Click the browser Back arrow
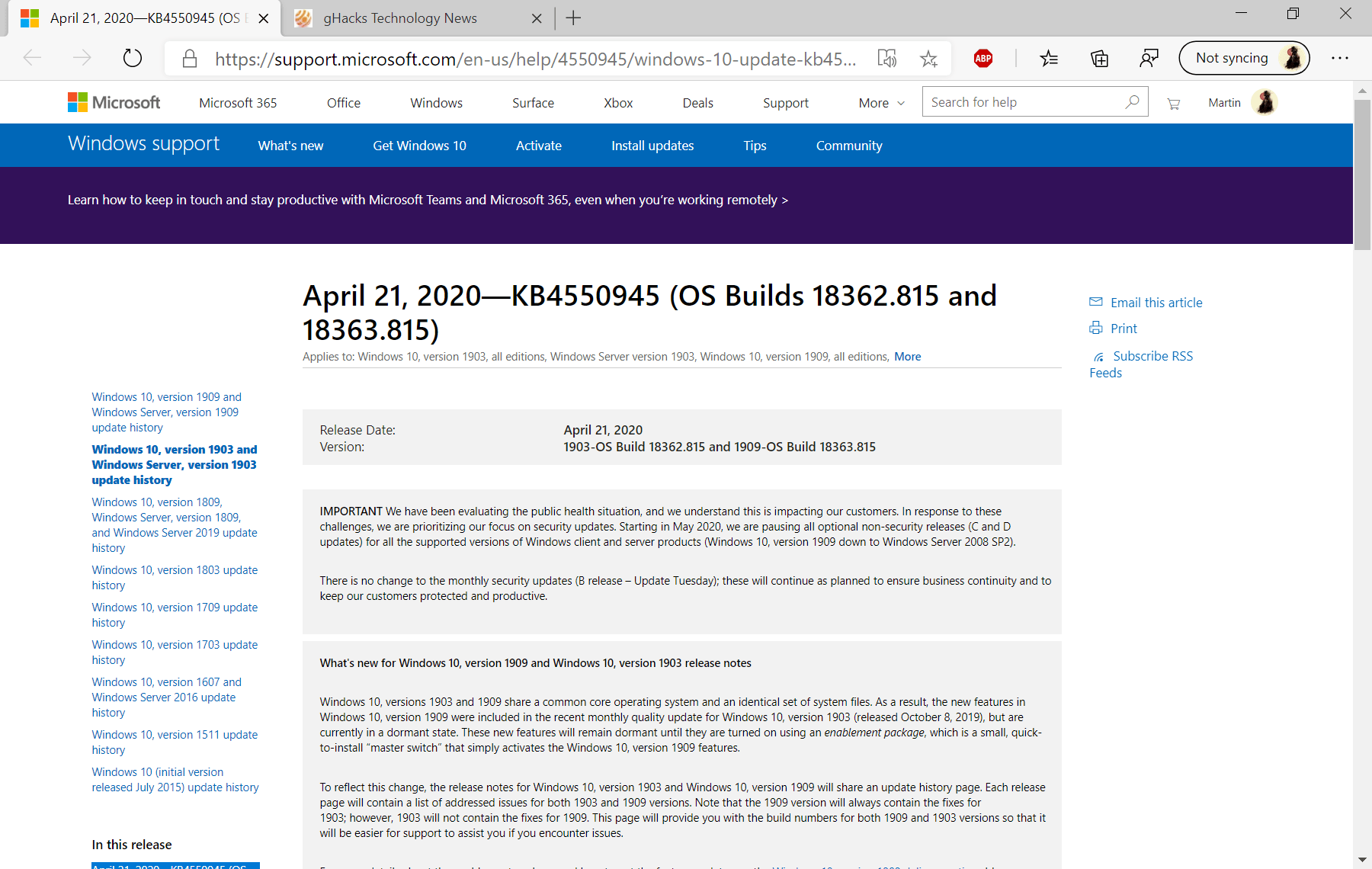 pos(32,58)
